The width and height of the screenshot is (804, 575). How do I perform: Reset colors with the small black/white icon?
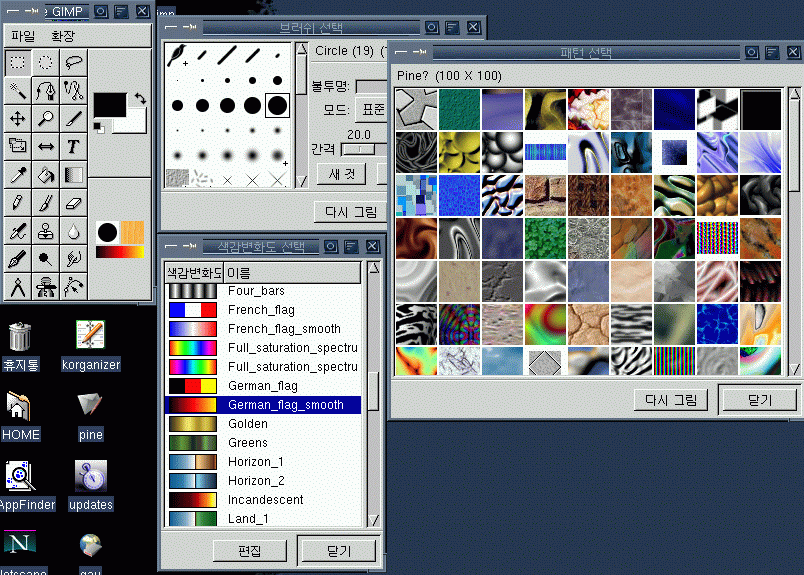pyautogui.click(x=99, y=127)
